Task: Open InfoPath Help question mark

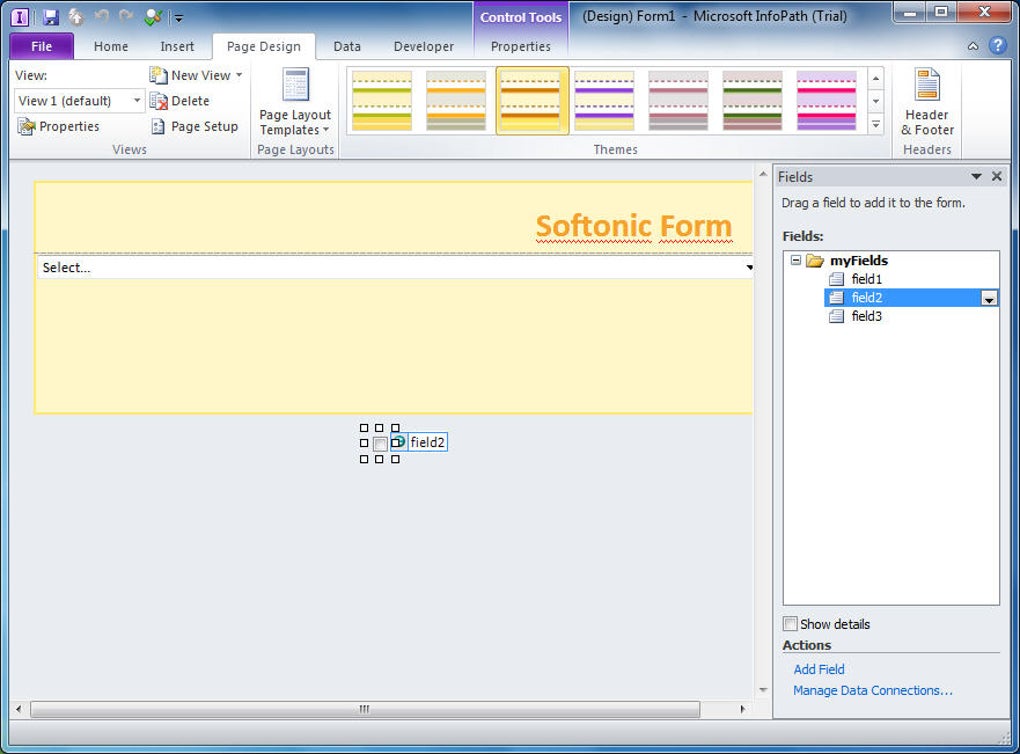Action: [997, 46]
